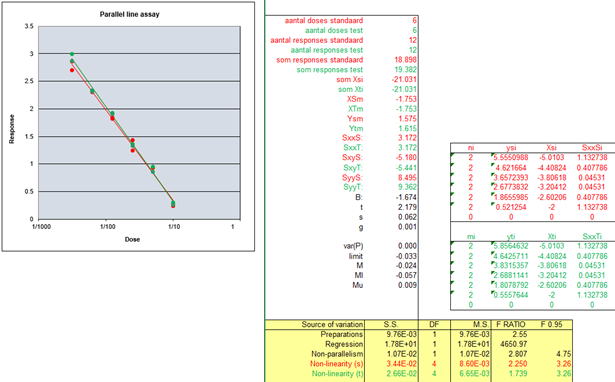Select the aantal doses standaard label
The width and height of the screenshot is (615, 382).
[324, 20]
